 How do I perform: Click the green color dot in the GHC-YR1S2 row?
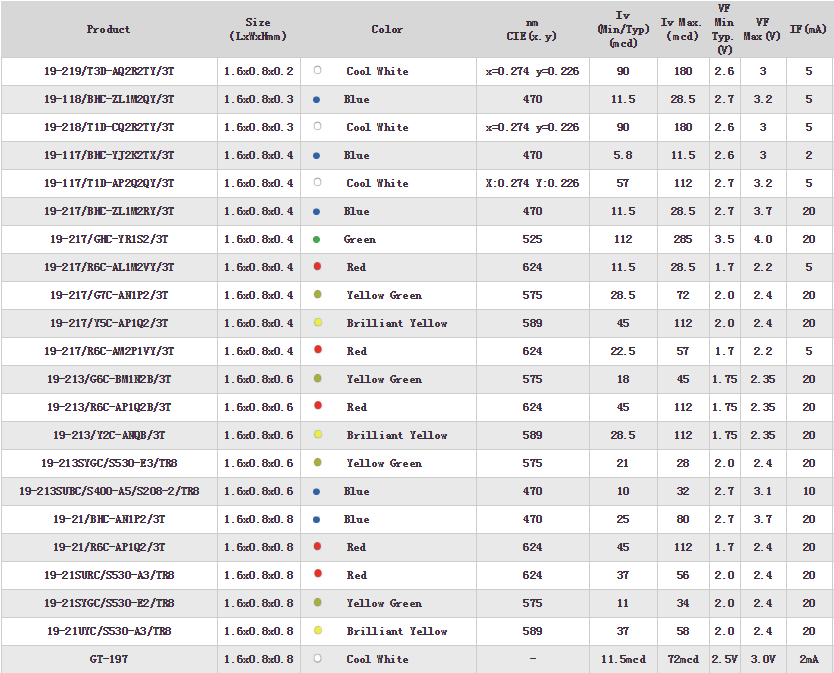coord(317,239)
